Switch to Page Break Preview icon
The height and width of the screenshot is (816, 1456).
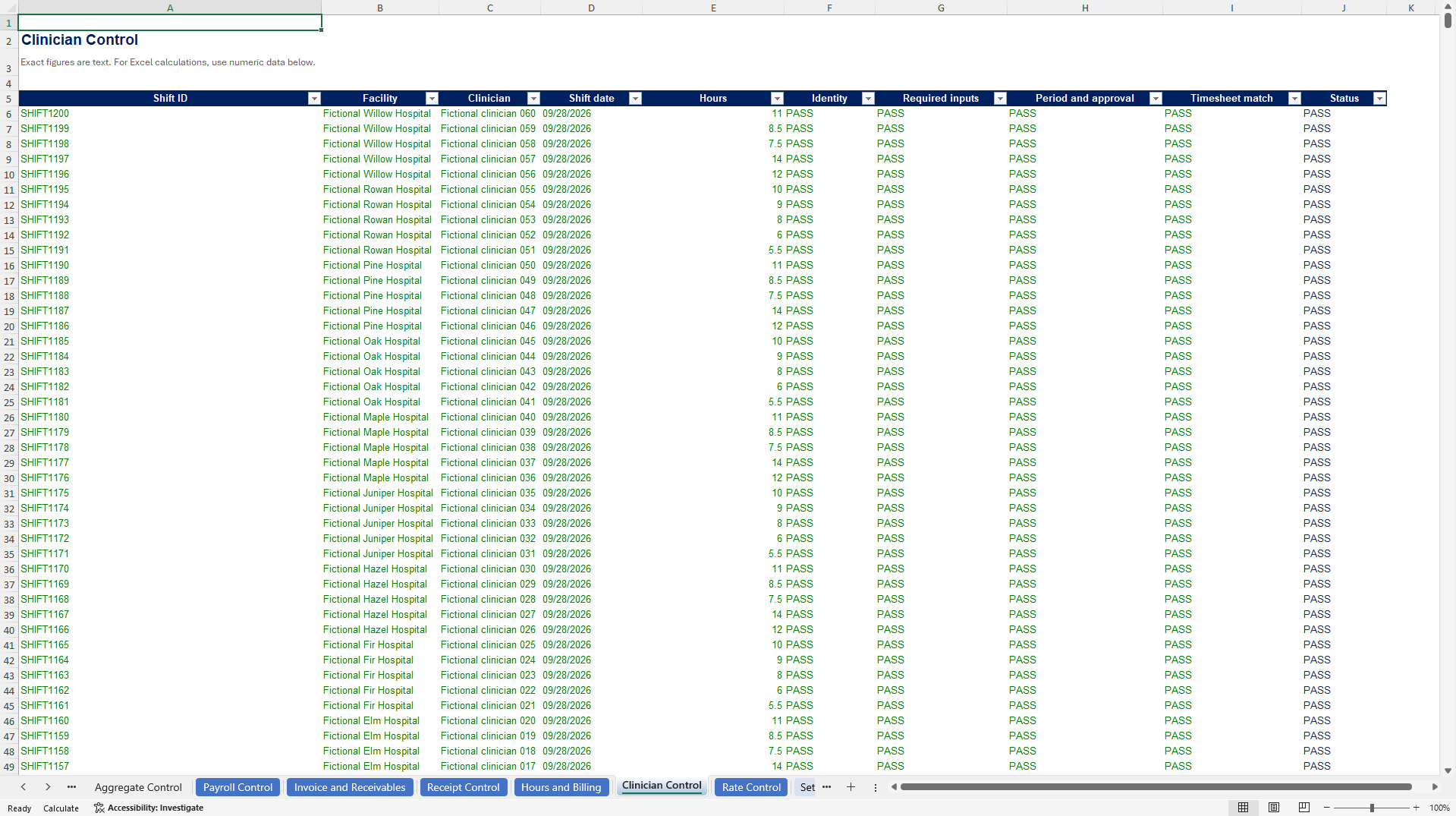(x=1303, y=808)
